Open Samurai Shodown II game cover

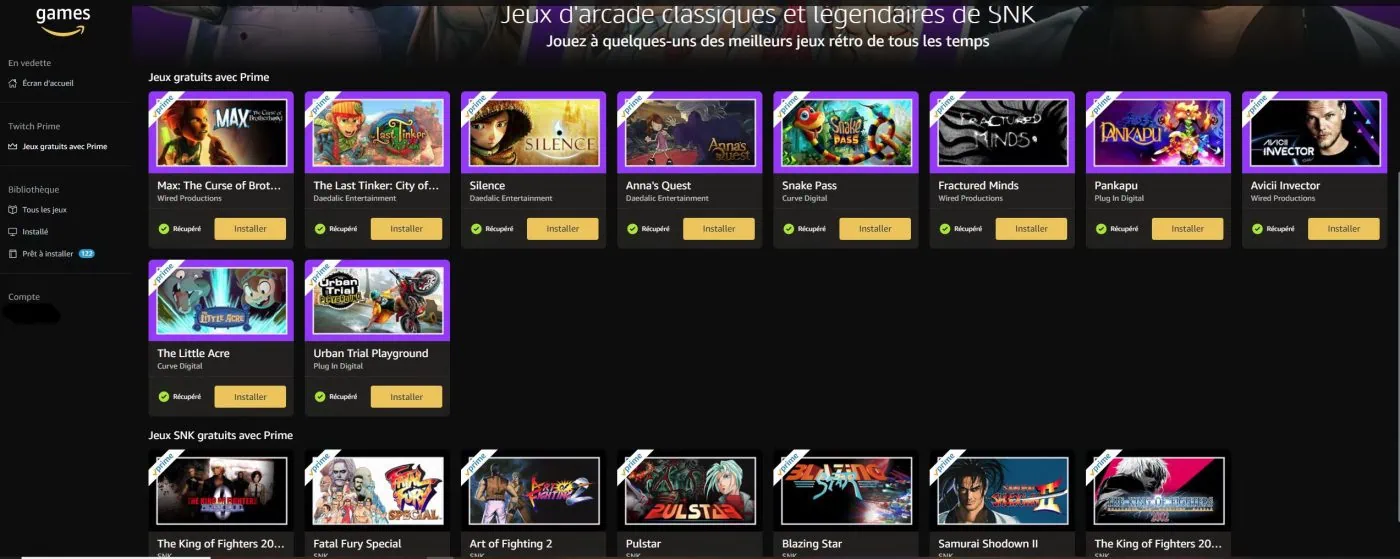coord(1002,490)
